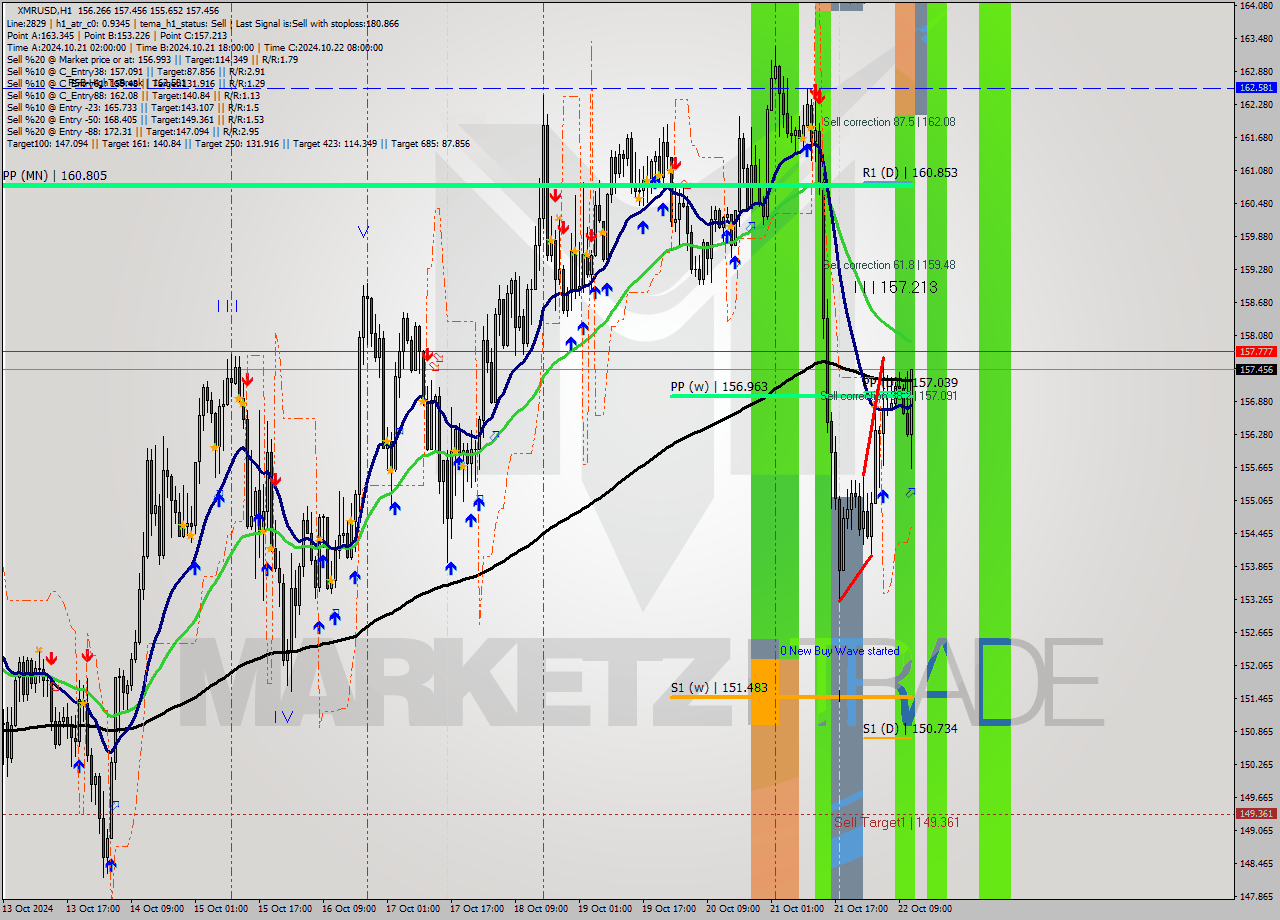
Task: Click 'Sell correction 61.8 | 159.48' label
Action: (x=889, y=265)
